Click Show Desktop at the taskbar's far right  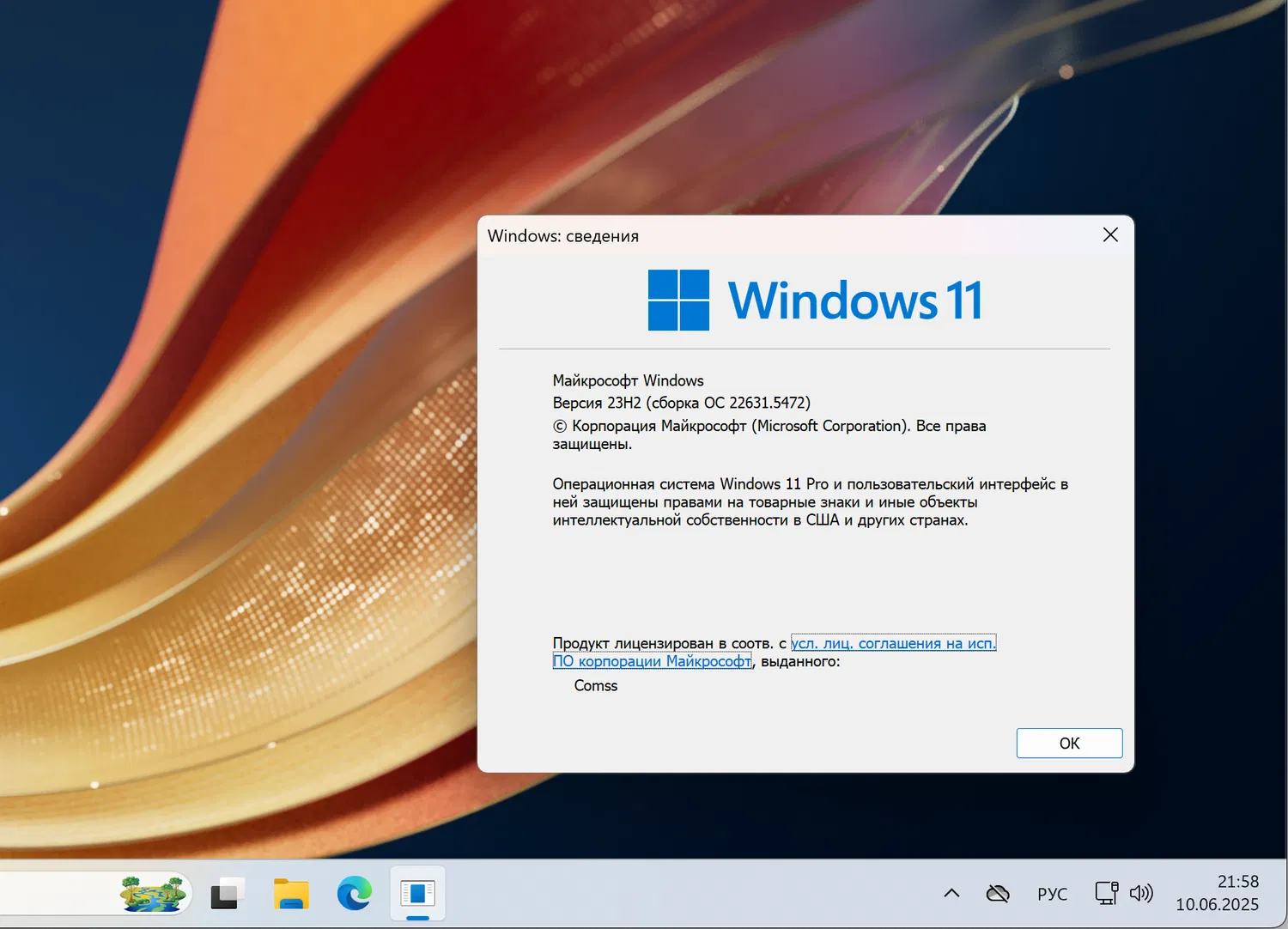click(1285, 893)
